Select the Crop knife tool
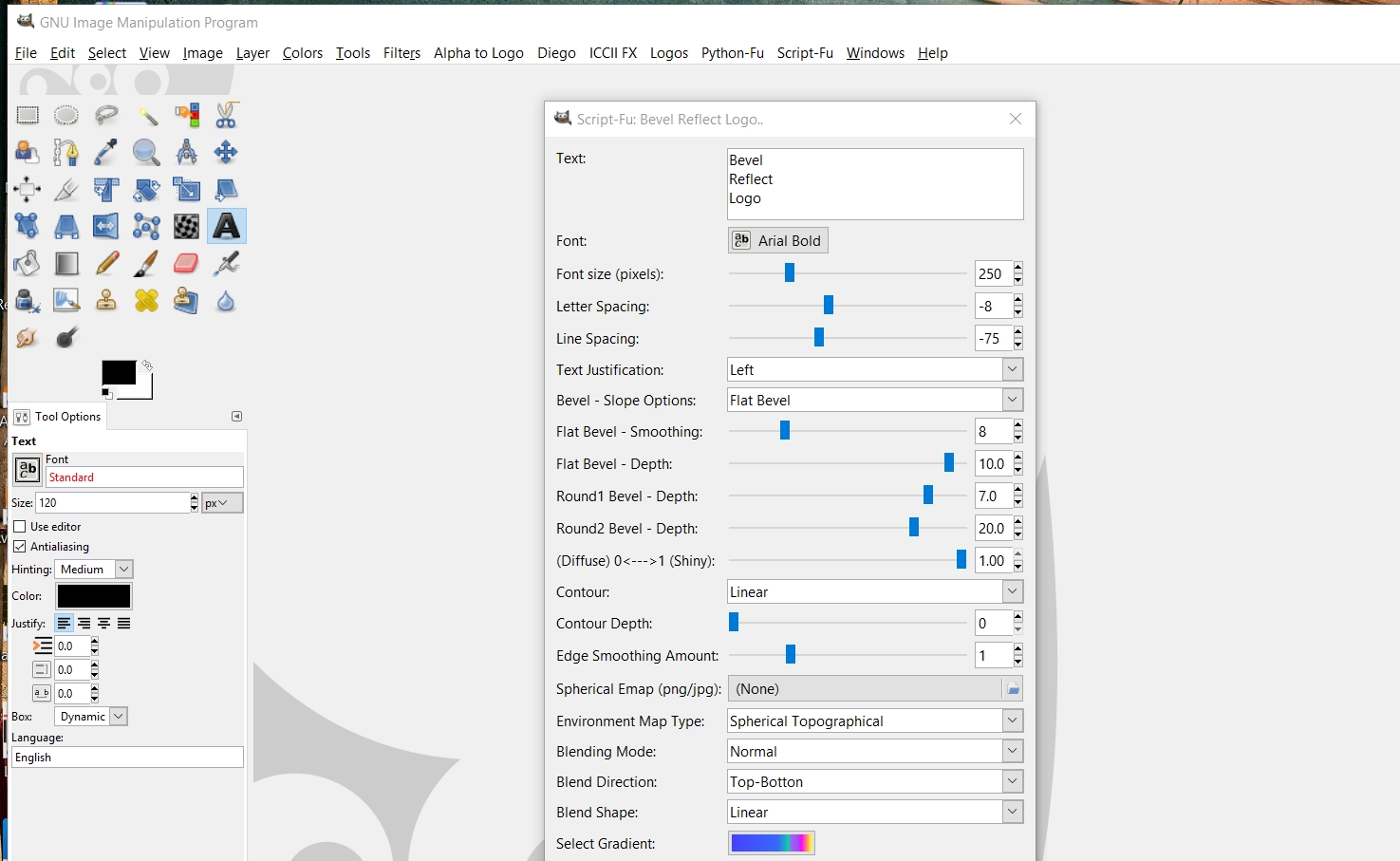The height and width of the screenshot is (861, 1400). [x=66, y=189]
